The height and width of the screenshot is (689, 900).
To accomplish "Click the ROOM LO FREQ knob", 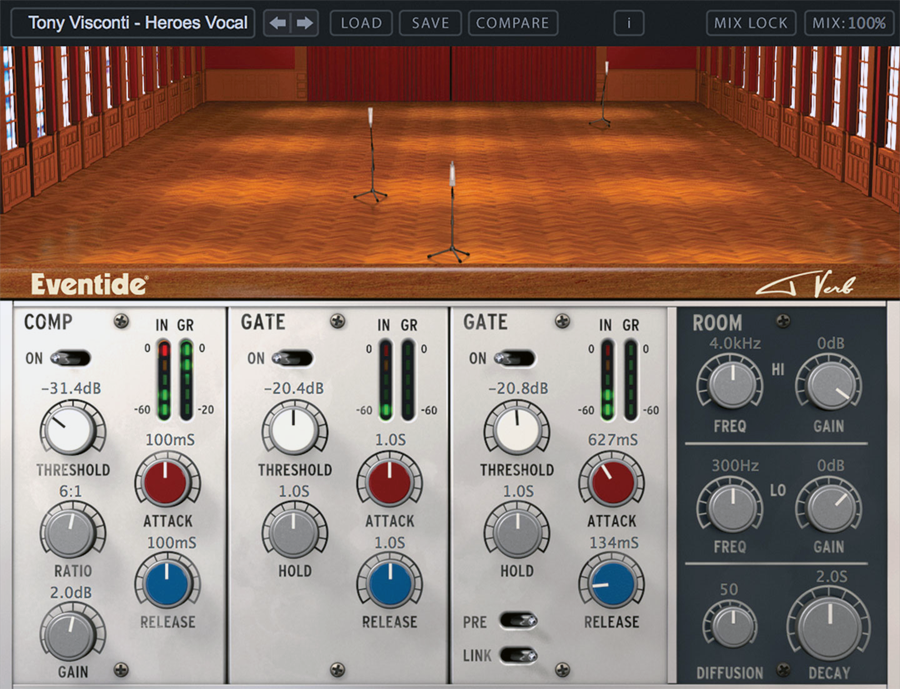I will point(730,506).
